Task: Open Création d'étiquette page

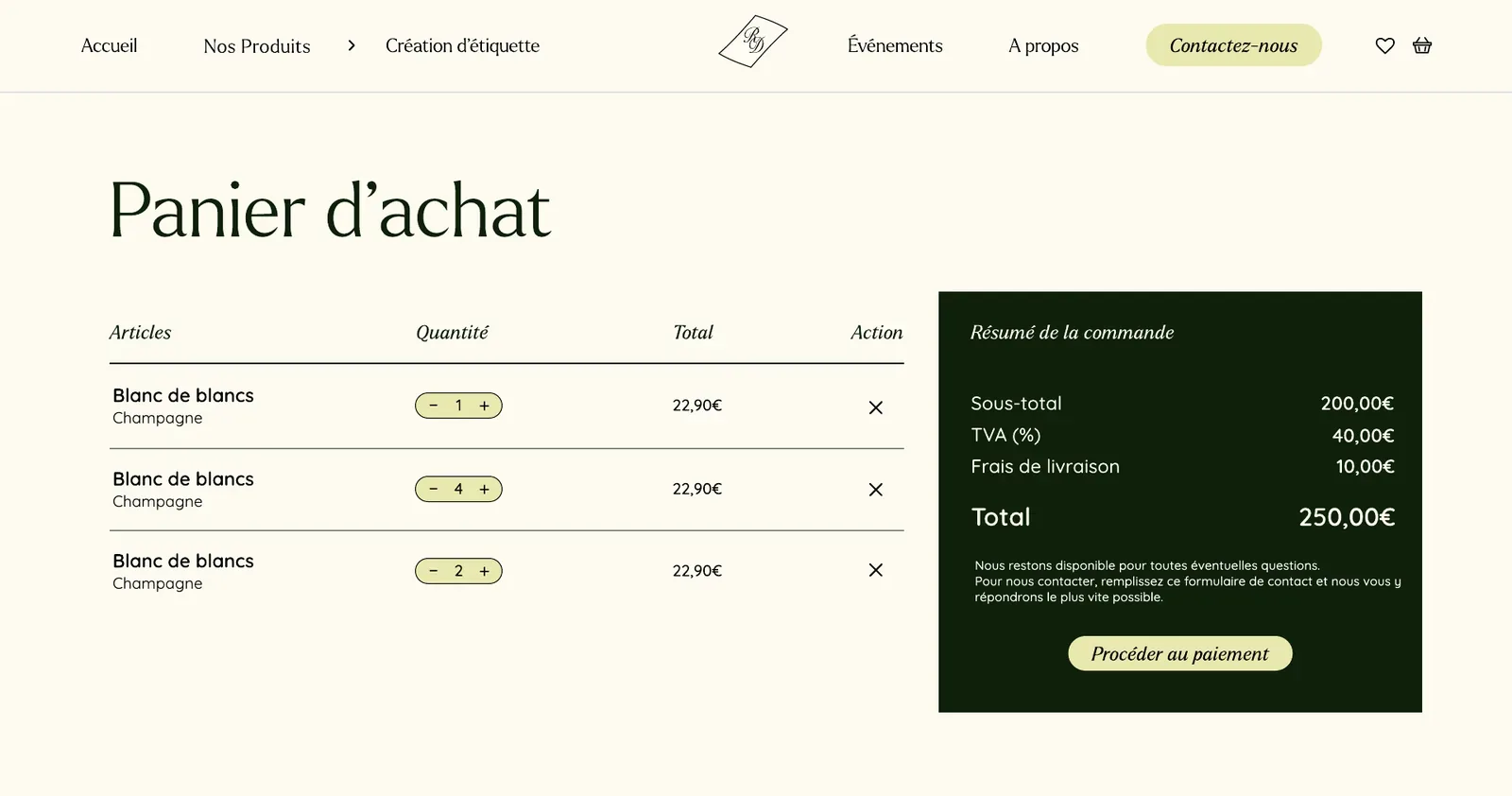Action: 462,45
